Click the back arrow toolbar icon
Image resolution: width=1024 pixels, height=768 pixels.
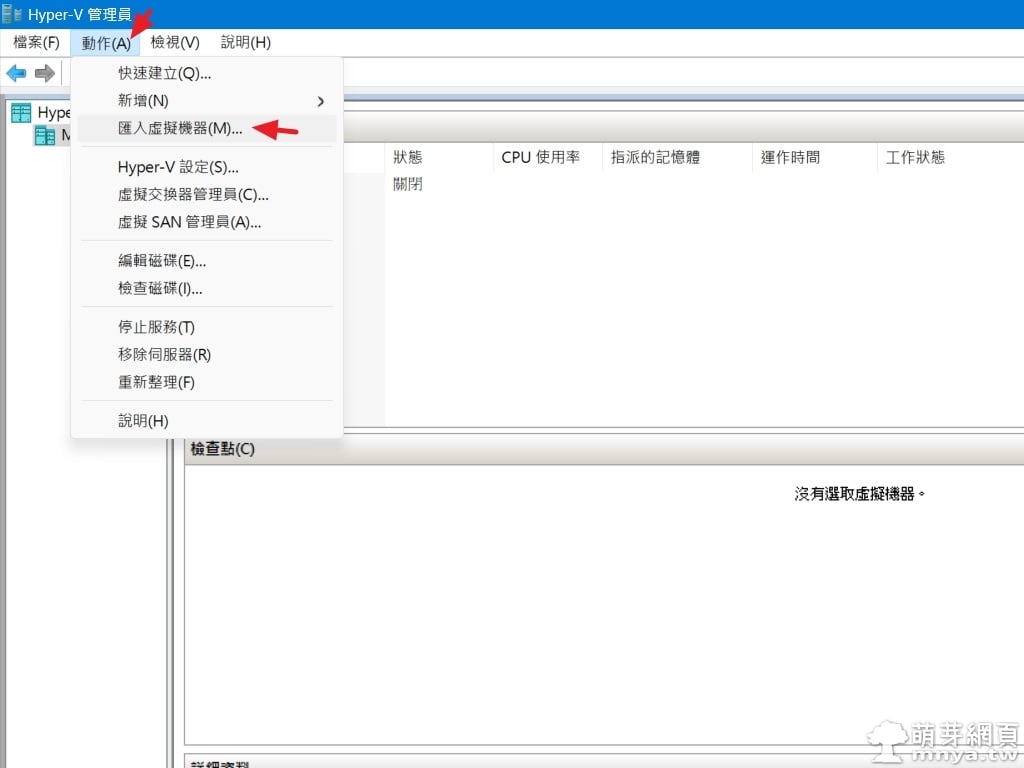click(x=16, y=73)
